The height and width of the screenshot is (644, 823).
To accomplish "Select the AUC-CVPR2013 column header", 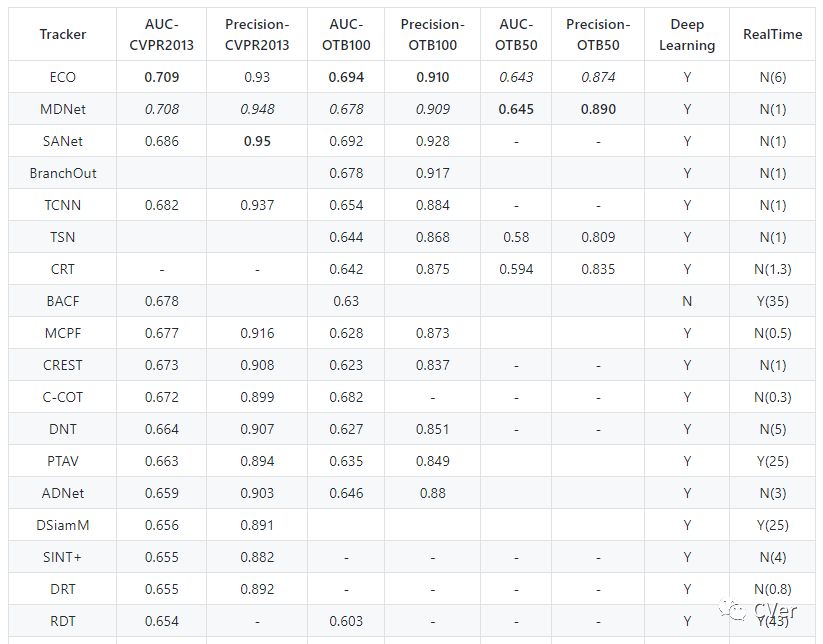I will tap(162, 34).
